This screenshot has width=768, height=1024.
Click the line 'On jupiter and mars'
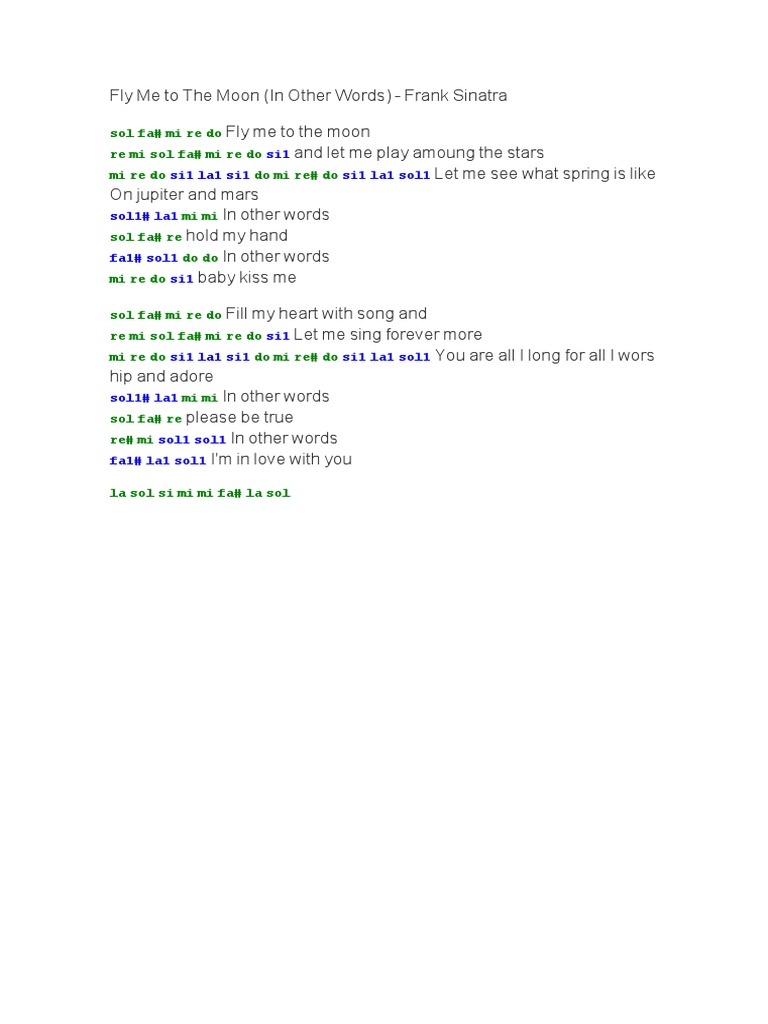[184, 195]
